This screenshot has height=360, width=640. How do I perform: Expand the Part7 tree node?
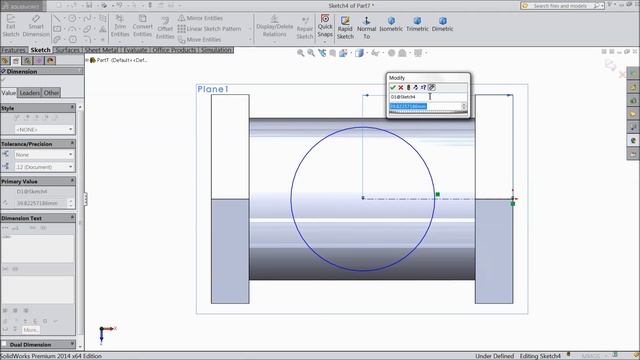tap(87, 60)
